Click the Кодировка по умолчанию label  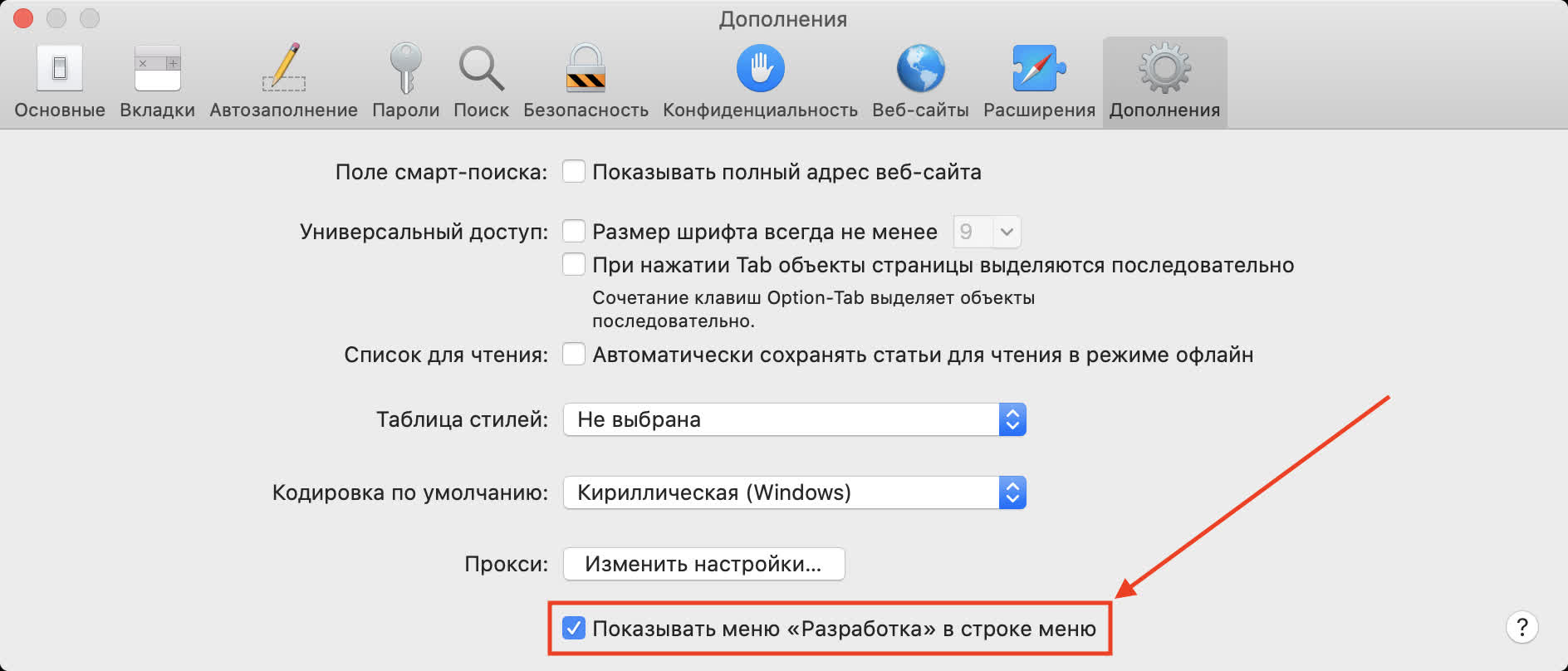(410, 492)
